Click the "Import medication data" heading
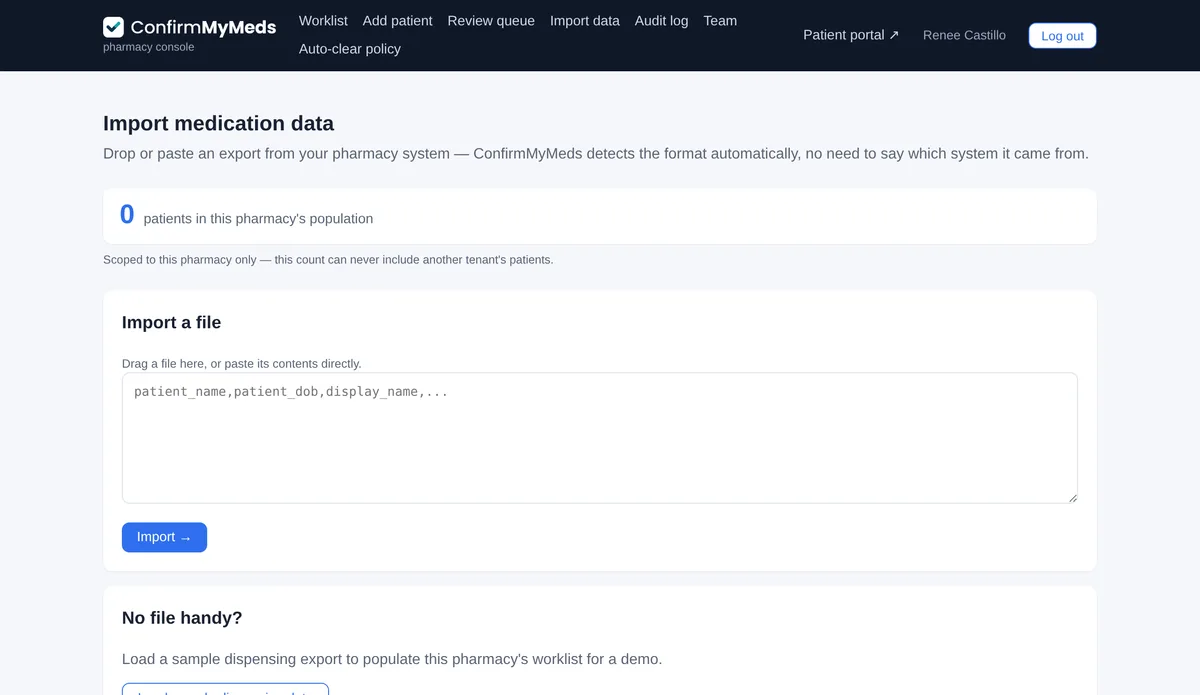This screenshot has height=695, width=1200. [218, 124]
